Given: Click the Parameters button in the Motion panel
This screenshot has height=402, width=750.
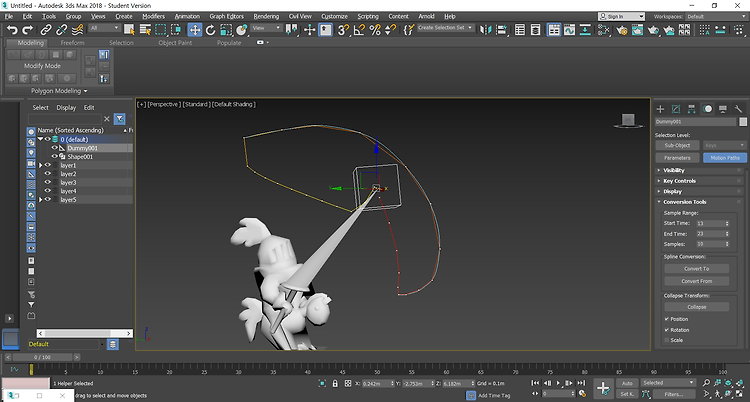Looking at the screenshot, I should click(677, 157).
